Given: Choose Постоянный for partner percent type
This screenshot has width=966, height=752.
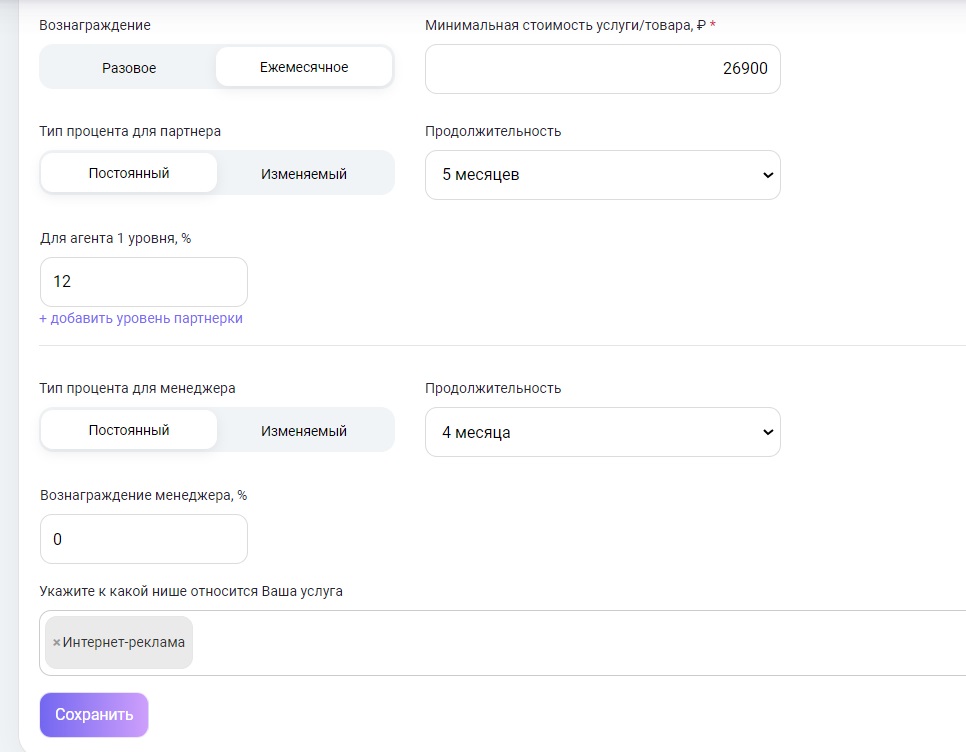Looking at the screenshot, I should pyautogui.click(x=129, y=173).
